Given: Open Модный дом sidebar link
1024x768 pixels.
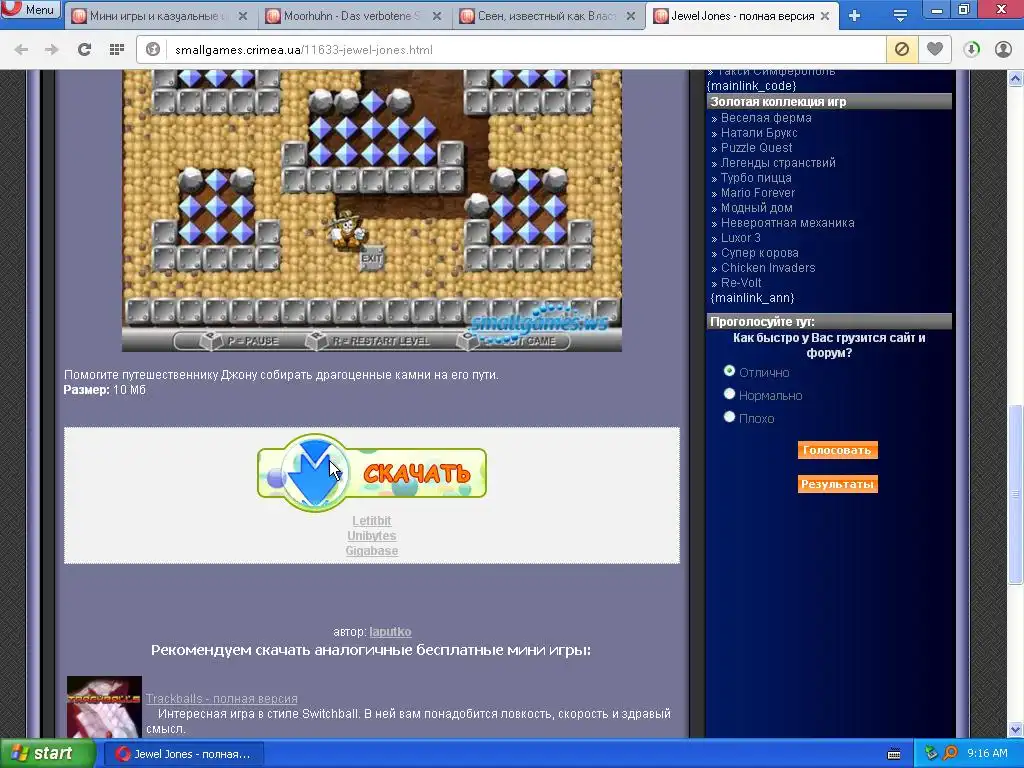Looking at the screenshot, I should 756,208.
